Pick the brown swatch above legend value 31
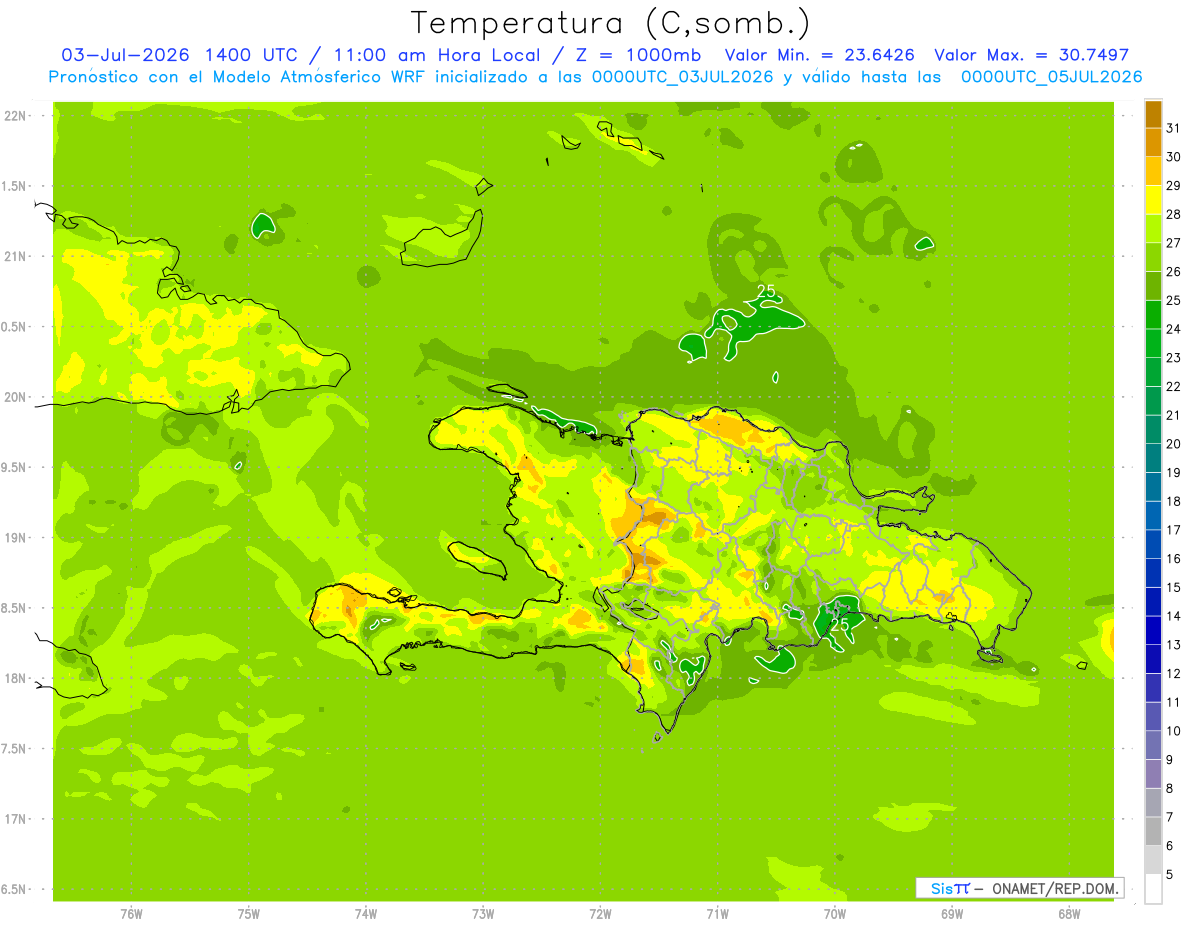Viewport: 1200px width, 927px height. click(1153, 114)
